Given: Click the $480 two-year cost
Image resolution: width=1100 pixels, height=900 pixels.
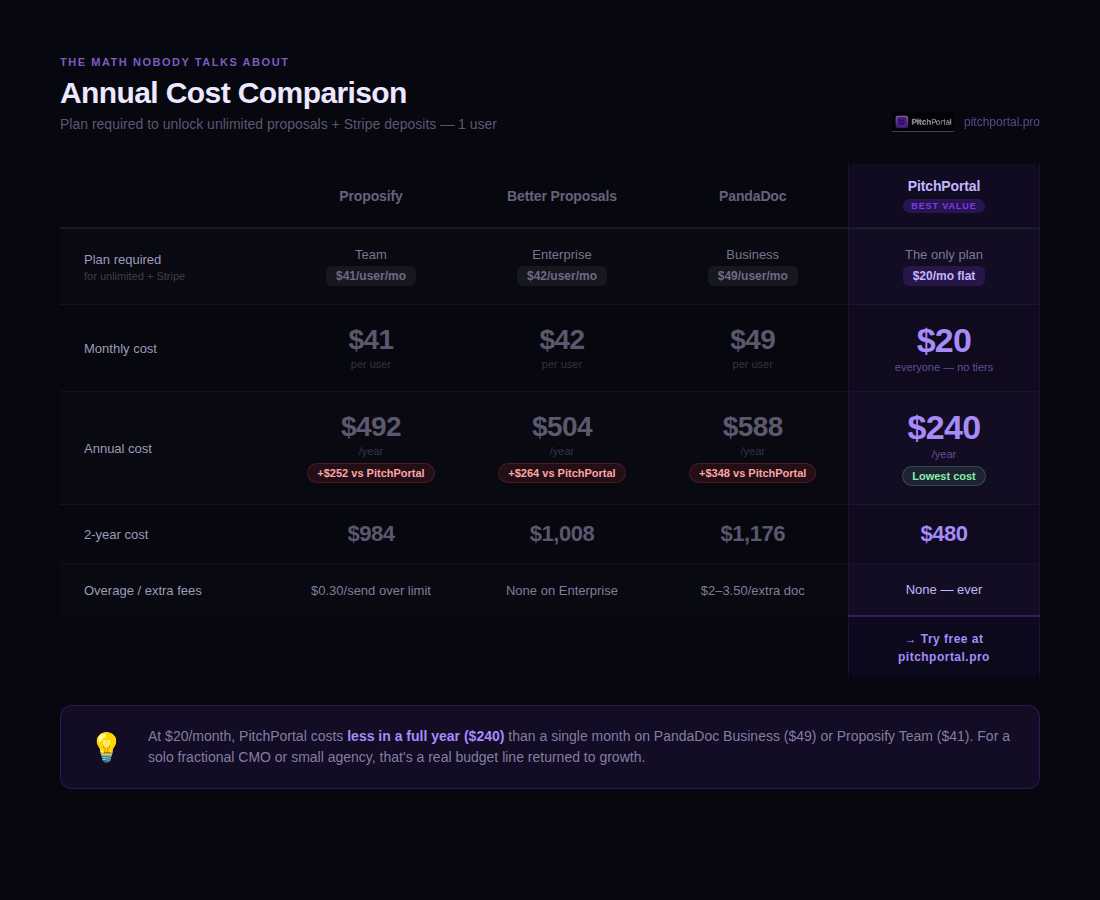Looking at the screenshot, I should pos(944,534).
